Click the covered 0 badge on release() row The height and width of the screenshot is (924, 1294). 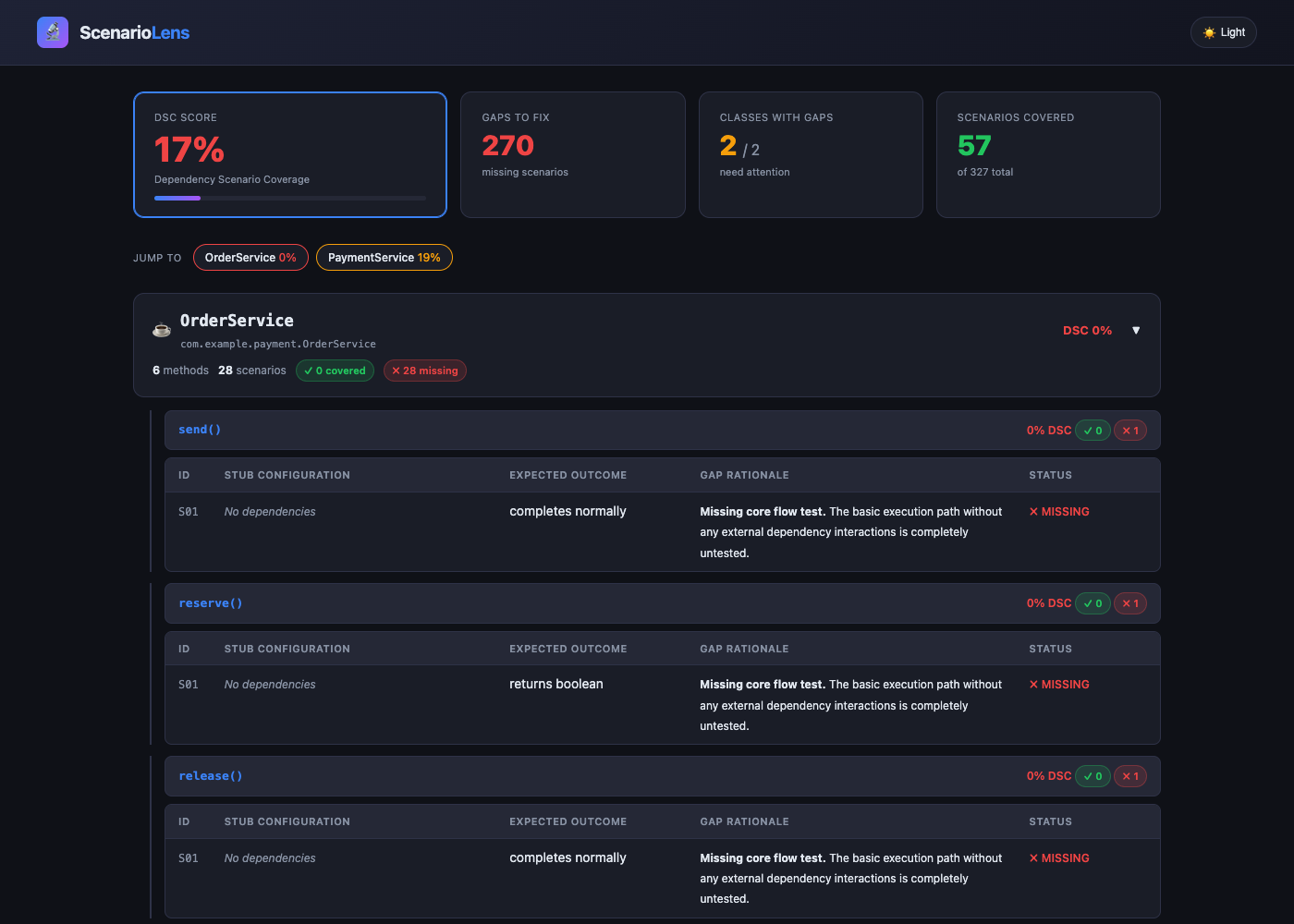[x=1093, y=776]
